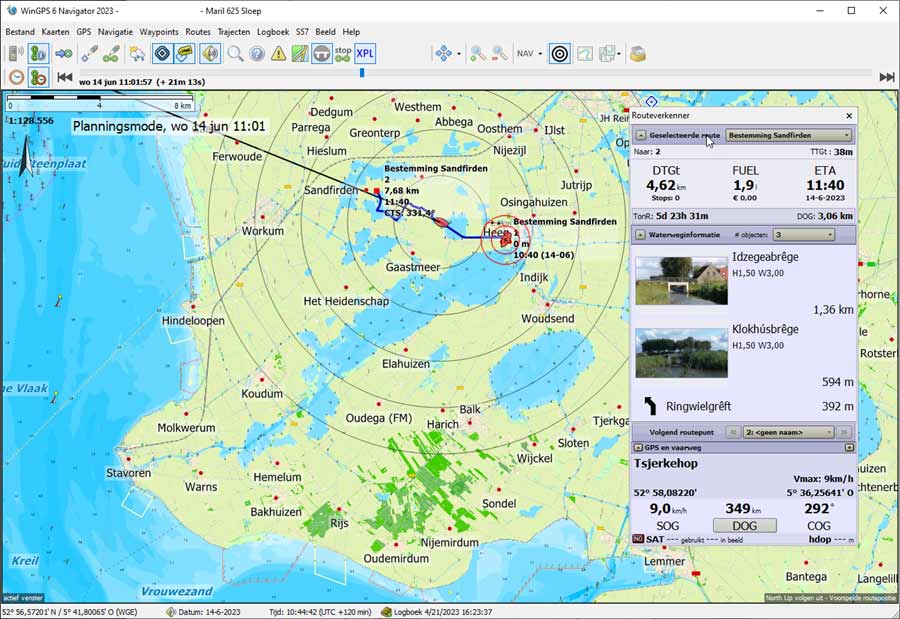Skip forward to end of timeline
This screenshot has width=900, height=619.
coord(887,77)
